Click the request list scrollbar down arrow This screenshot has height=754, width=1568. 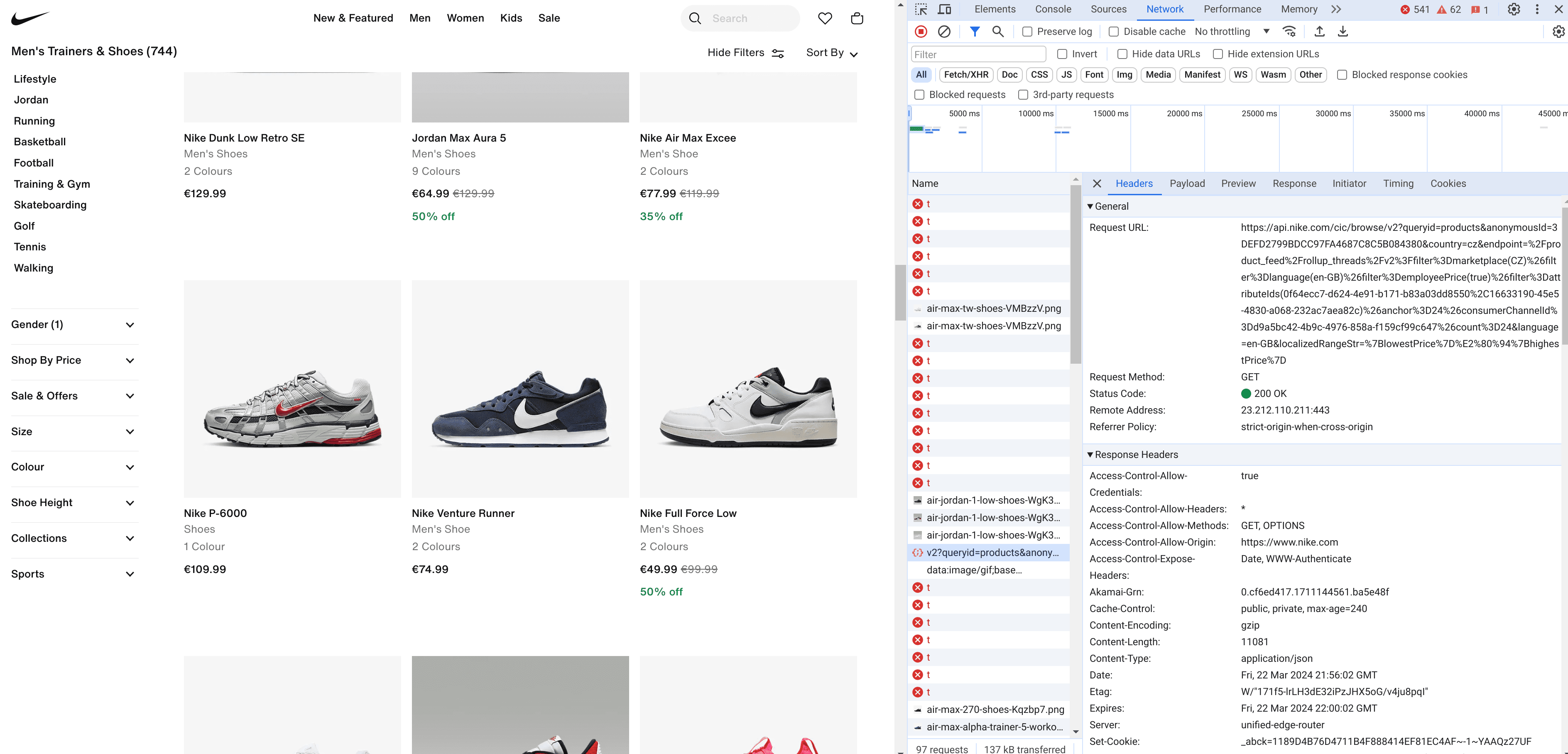[x=1076, y=732]
